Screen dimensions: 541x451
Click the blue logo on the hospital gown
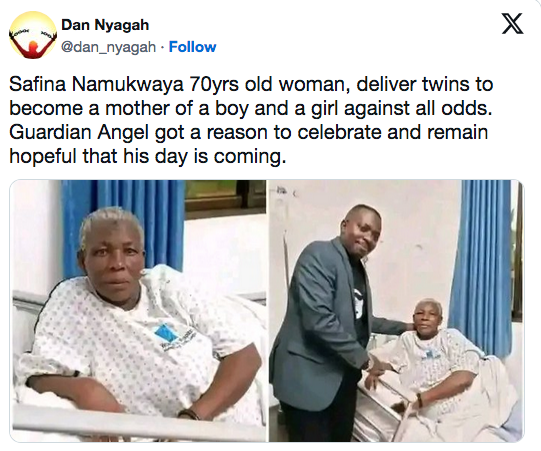[x=166, y=332]
